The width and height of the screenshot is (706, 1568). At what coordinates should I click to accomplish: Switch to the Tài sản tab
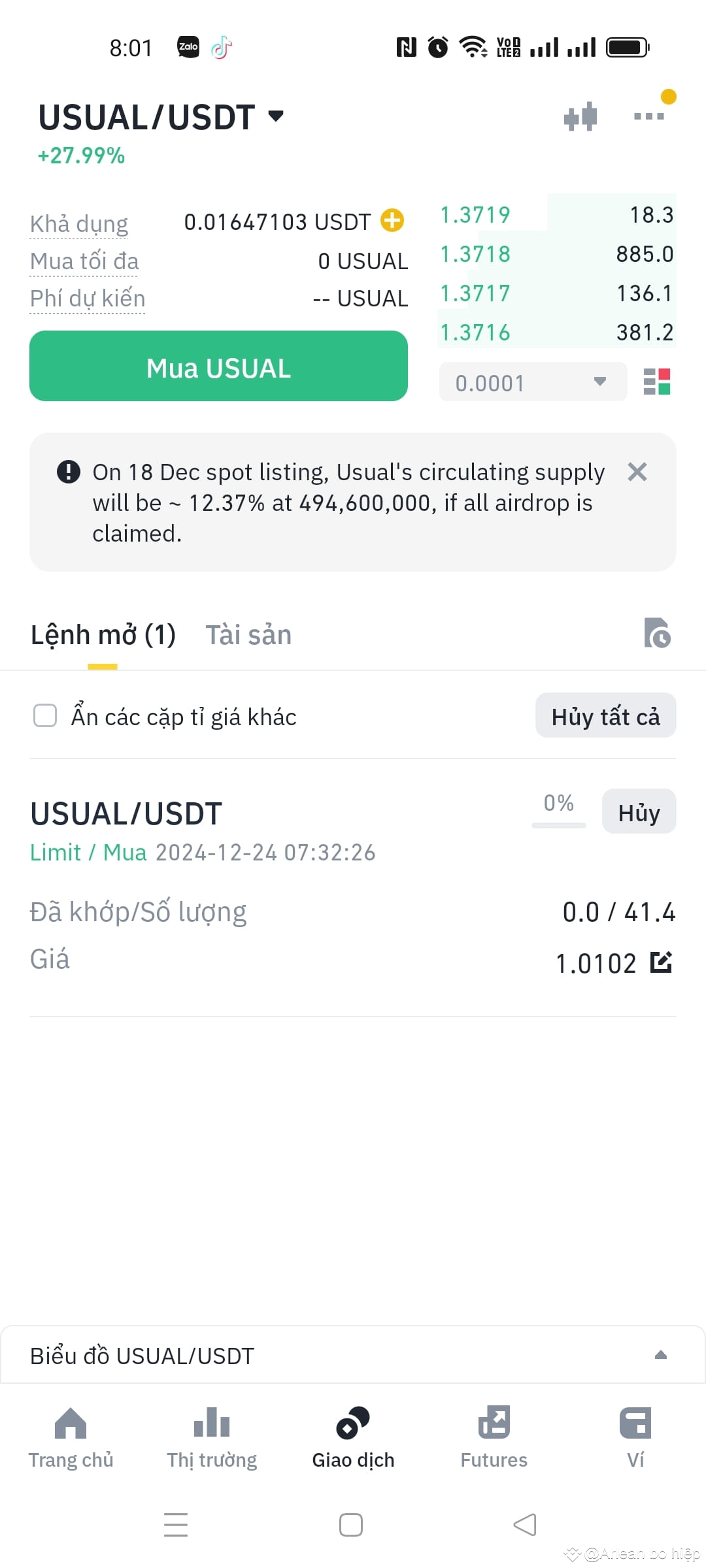coord(248,635)
